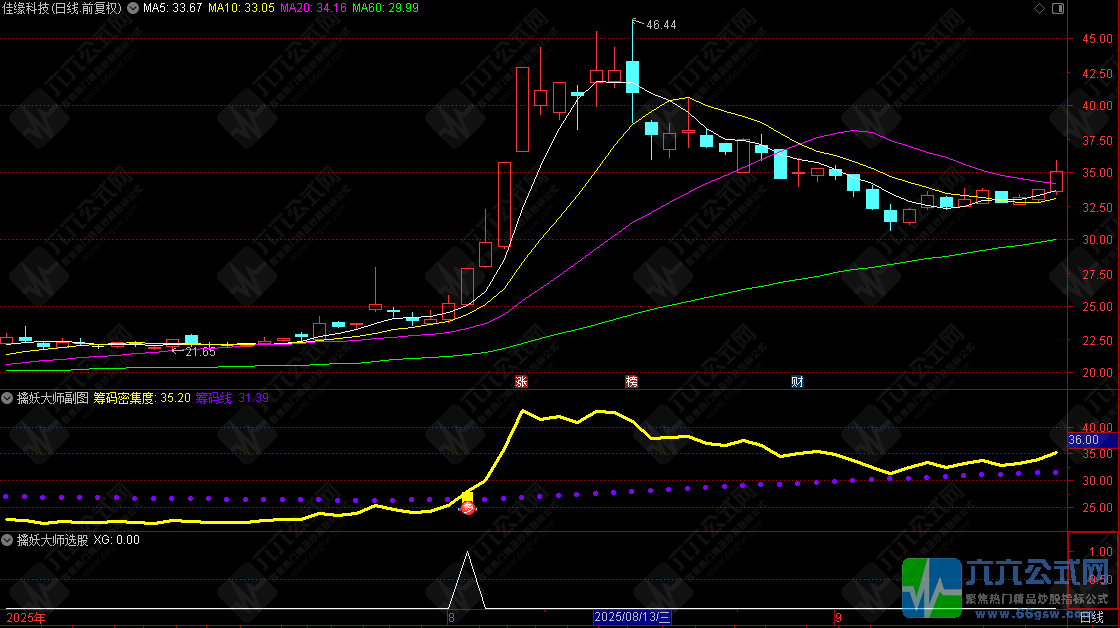Screen dimensions: 1120x628
Task: Click the 撸妖大师副图 indicator name
Action: (53, 398)
